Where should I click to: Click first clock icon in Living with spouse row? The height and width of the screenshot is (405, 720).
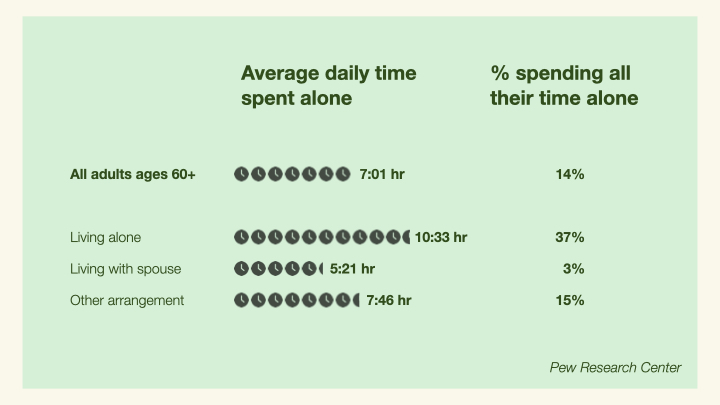pyautogui.click(x=242, y=269)
